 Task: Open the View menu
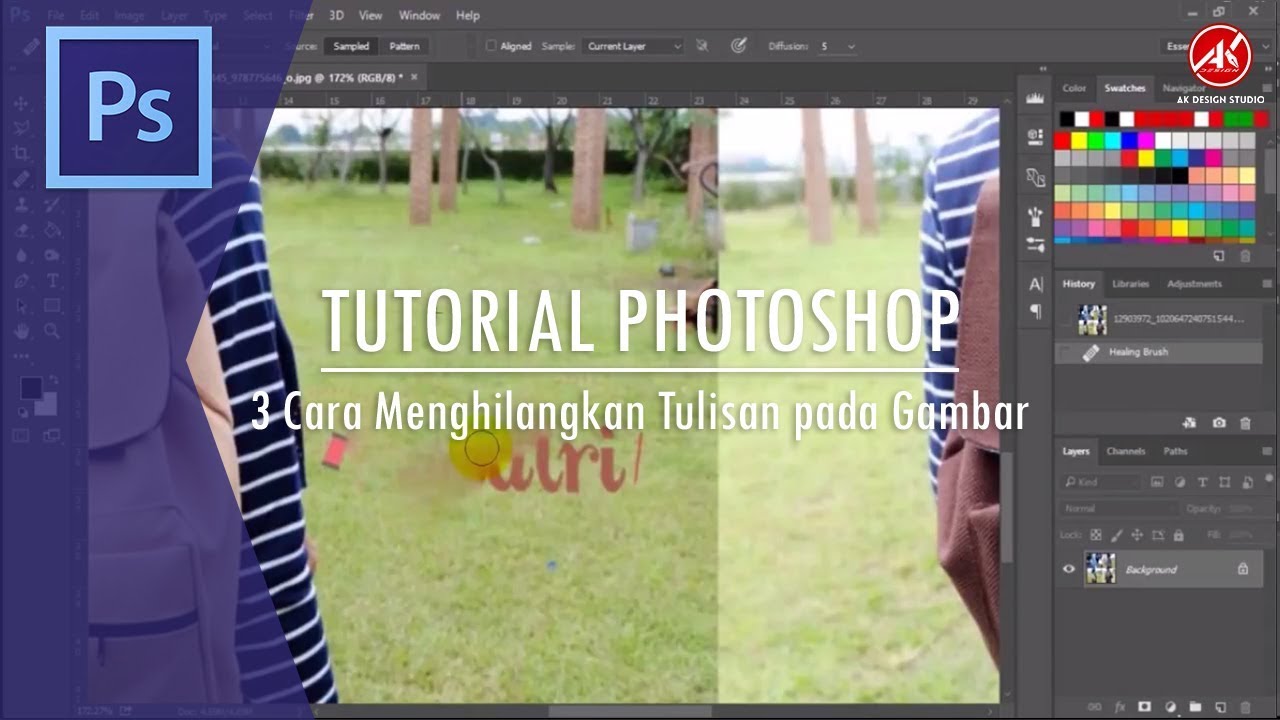pyautogui.click(x=371, y=15)
